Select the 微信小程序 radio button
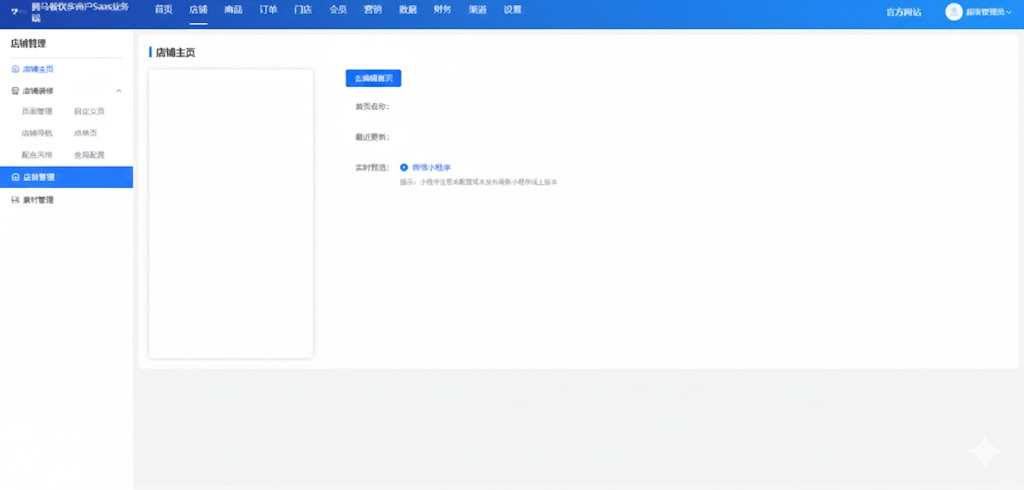Image resolution: width=1024 pixels, height=490 pixels. click(x=404, y=167)
